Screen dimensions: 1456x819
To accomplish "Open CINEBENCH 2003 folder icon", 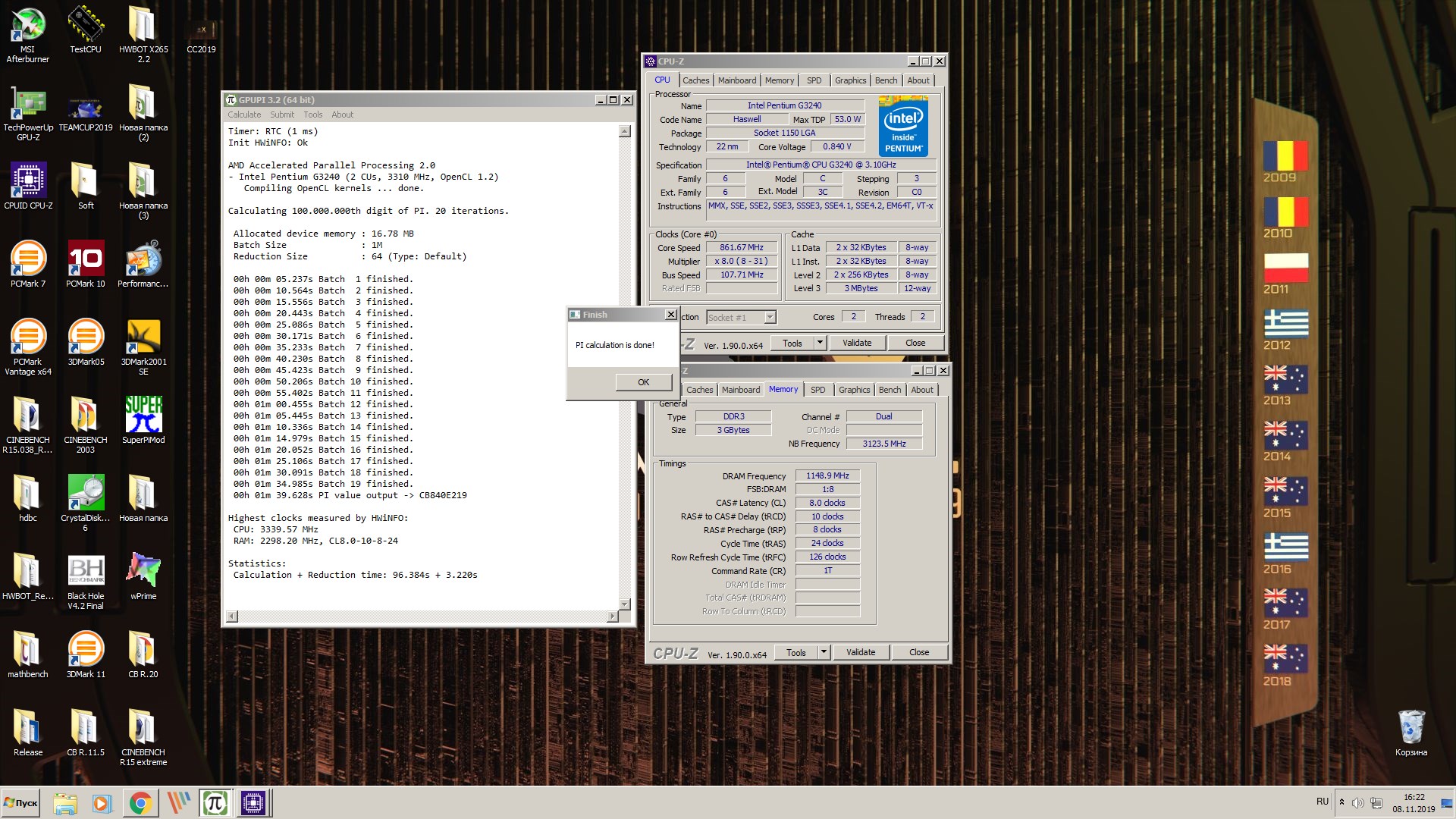I will pyautogui.click(x=86, y=425).
